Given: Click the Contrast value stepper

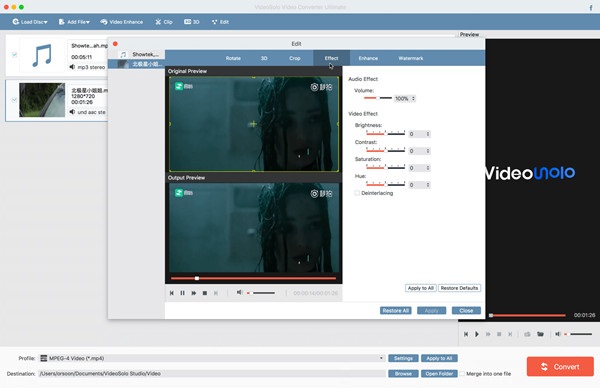Looking at the screenshot, I should point(428,151).
